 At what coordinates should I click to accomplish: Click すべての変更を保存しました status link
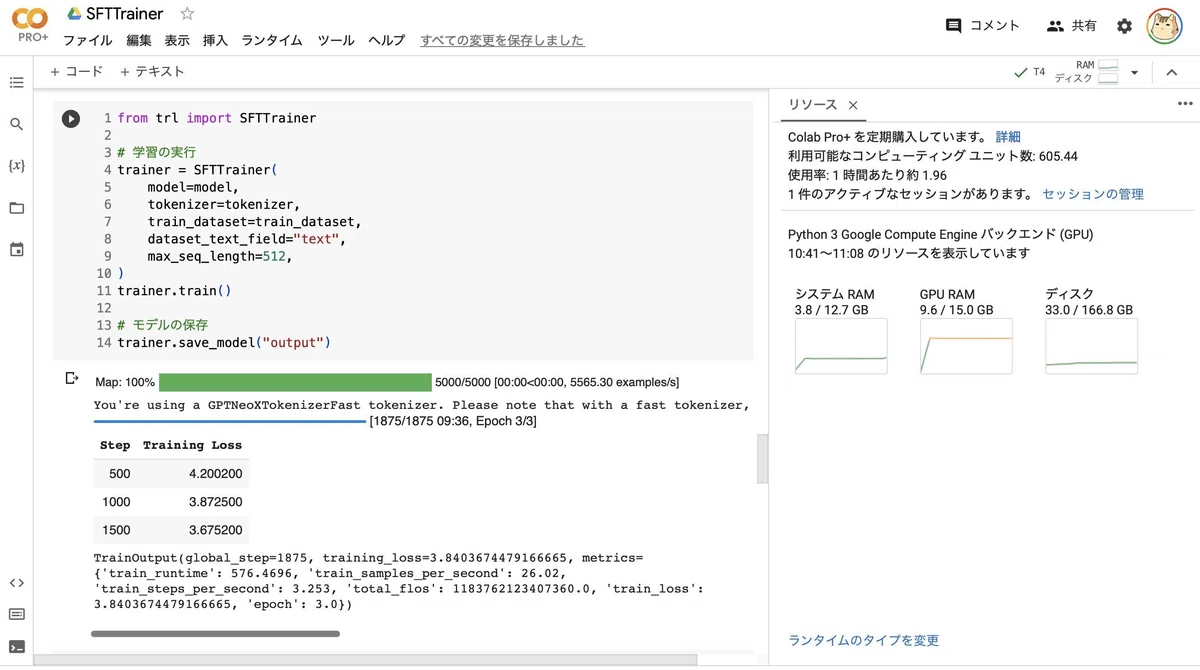502,41
